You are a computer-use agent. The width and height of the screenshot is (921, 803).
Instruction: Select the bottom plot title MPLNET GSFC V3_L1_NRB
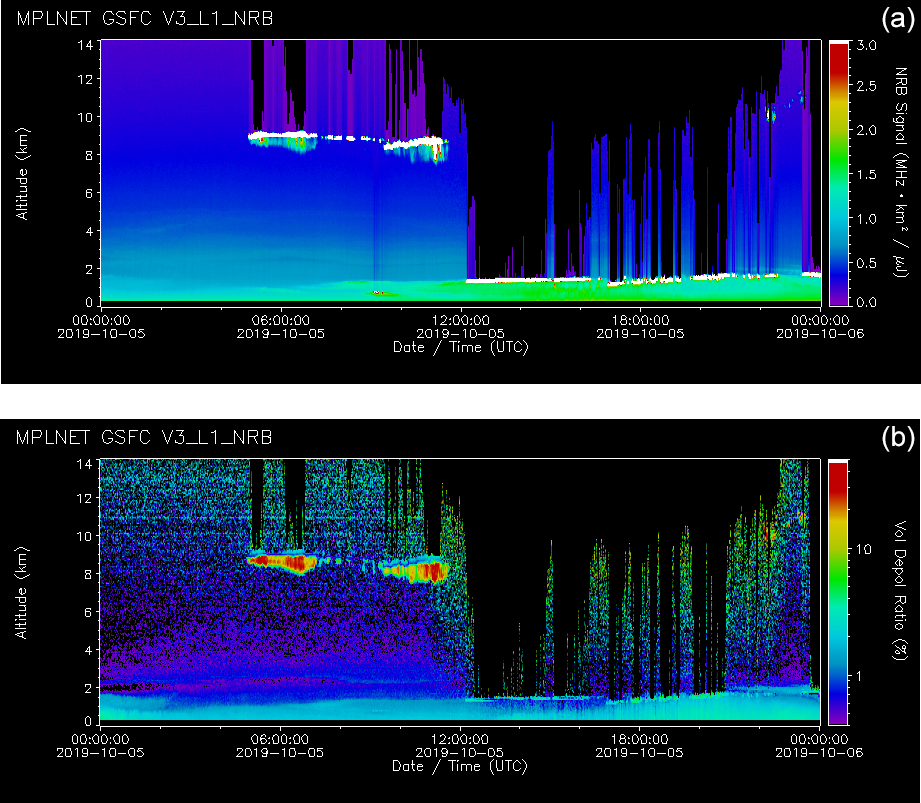point(144,438)
